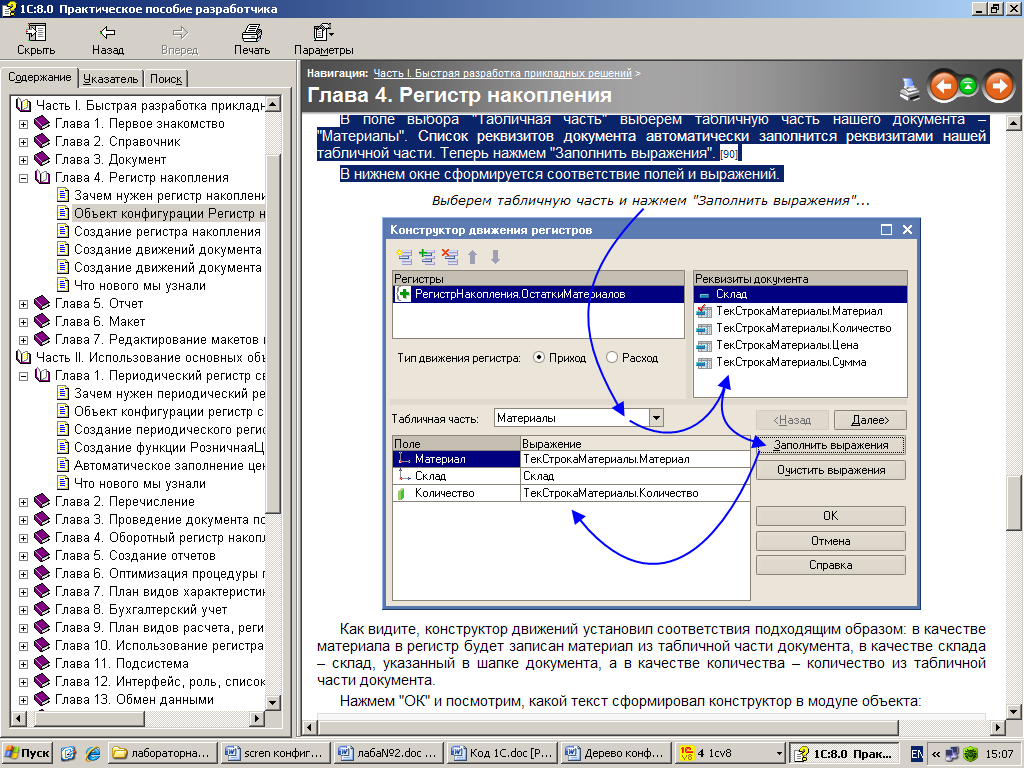Image resolution: width=1024 pixels, height=768 pixels.
Task: Select the Расход radio button
Action: tap(611, 357)
